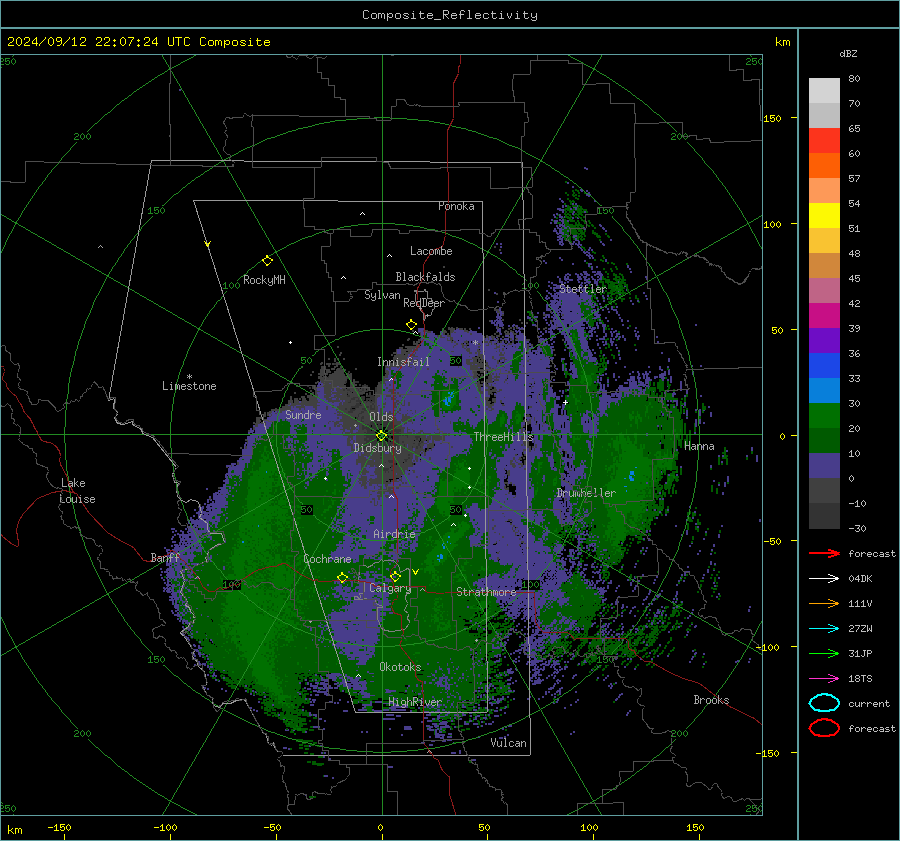The image size is (900, 841).
Task: Click the Didsbury town label
Action: [377, 448]
